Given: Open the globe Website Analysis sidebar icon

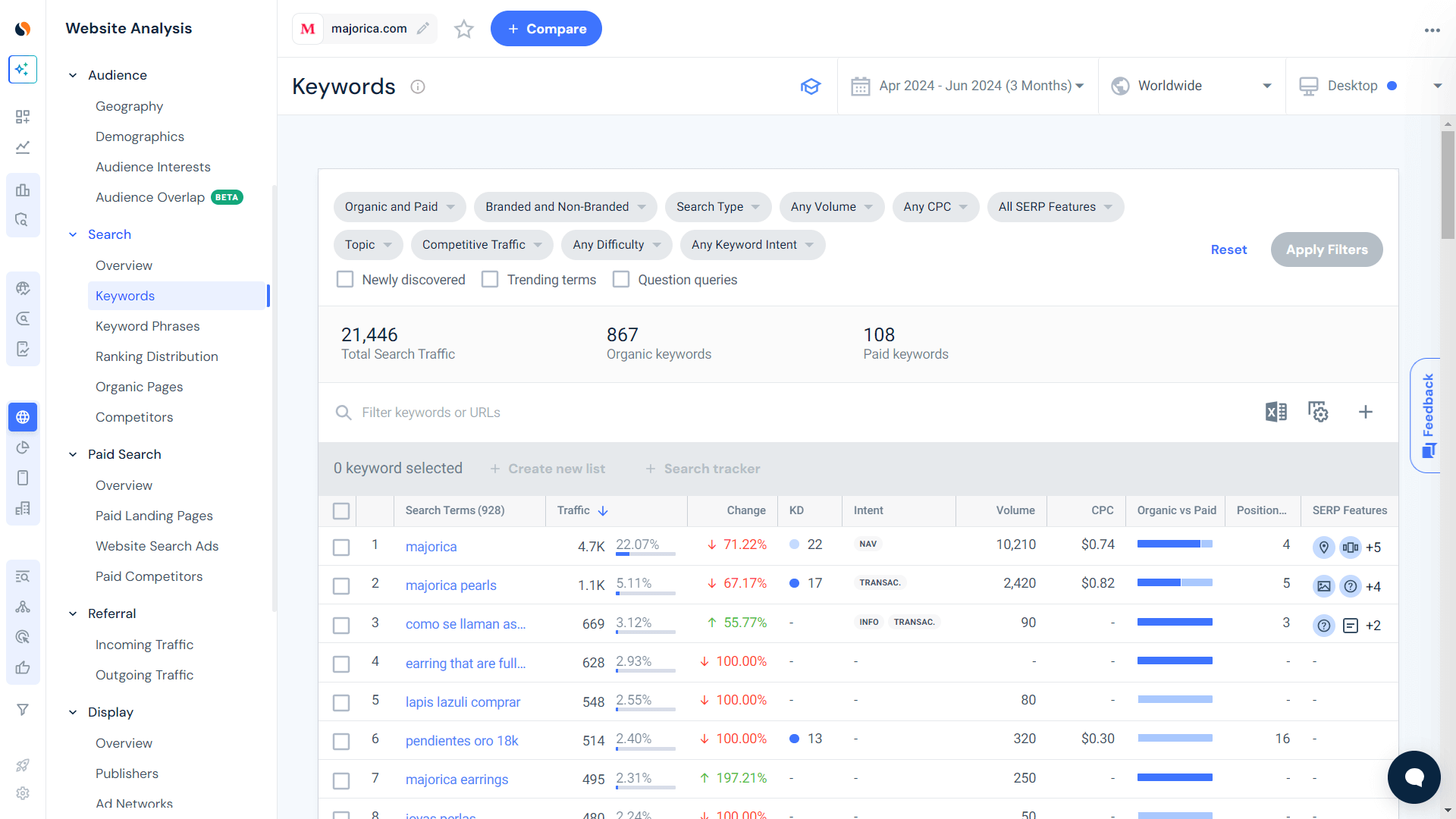Looking at the screenshot, I should click(23, 417).
